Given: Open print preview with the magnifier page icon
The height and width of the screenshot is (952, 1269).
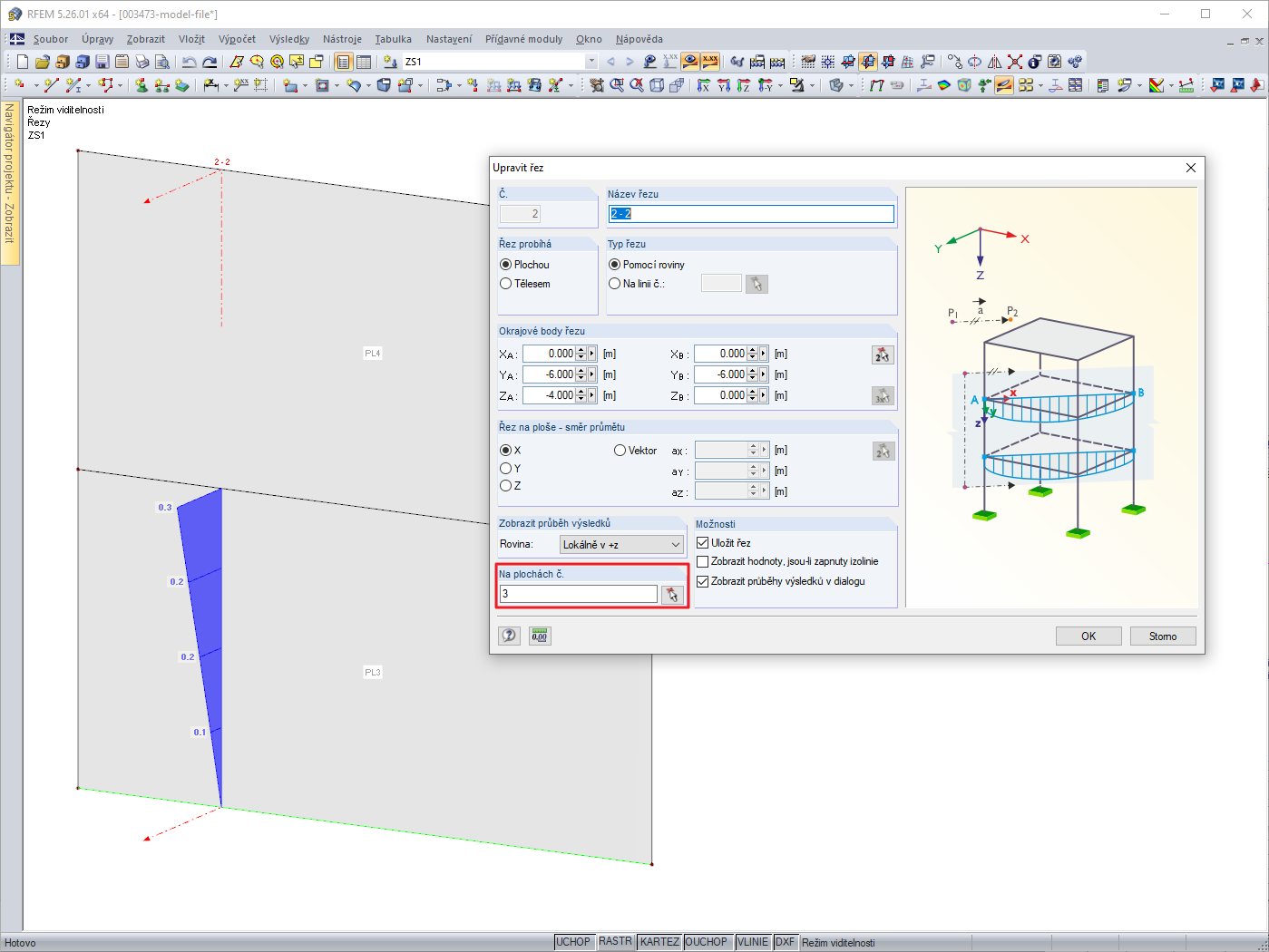Looking at the screenshot, I should click(x=162, y=62).
